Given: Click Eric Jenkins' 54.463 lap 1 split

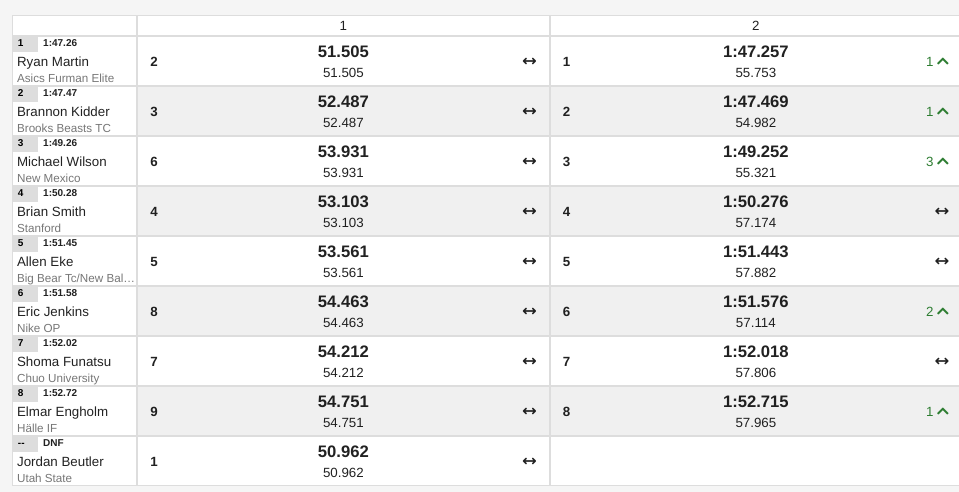Looking at the screenshot, I should [343, 302].
